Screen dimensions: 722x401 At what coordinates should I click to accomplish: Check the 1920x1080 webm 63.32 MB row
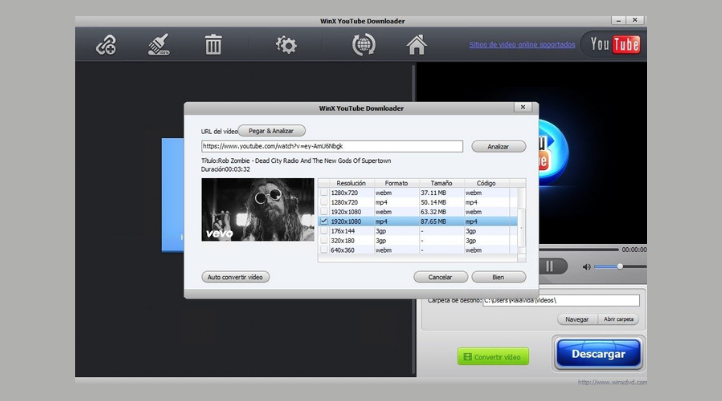(324, 212)
